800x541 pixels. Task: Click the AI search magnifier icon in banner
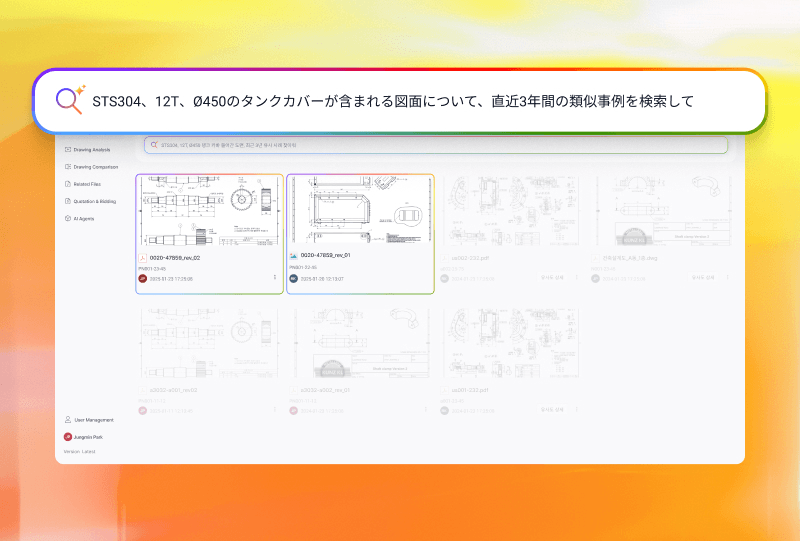(x=69, y=100)
